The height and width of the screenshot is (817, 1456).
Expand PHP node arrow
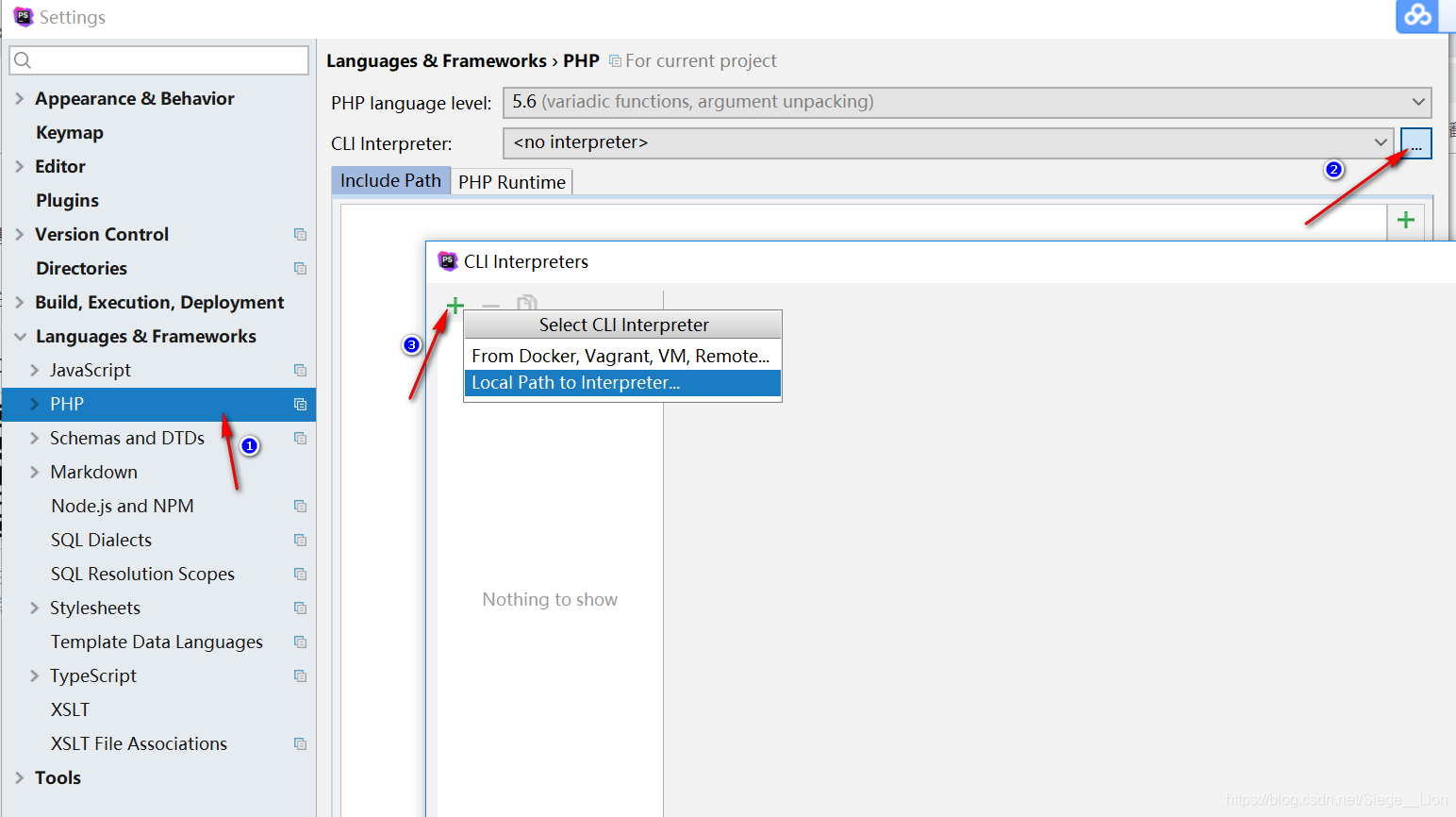coord(35,404)
